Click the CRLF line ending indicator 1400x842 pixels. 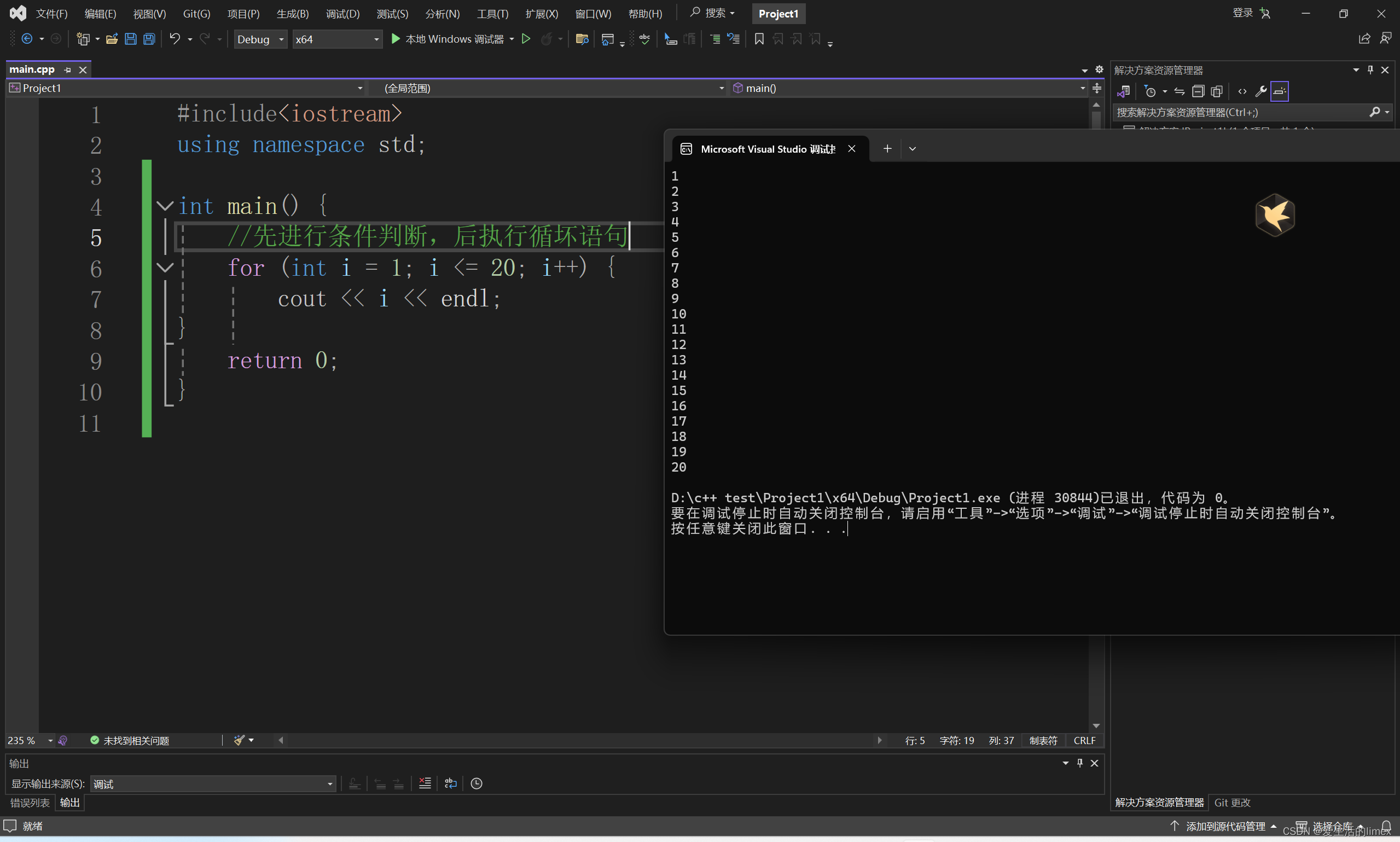click(1084, 740)
